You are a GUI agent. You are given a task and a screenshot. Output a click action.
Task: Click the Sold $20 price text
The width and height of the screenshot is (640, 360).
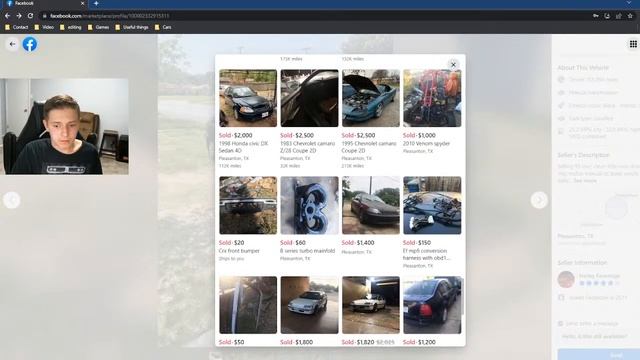[x=231, y=242]
